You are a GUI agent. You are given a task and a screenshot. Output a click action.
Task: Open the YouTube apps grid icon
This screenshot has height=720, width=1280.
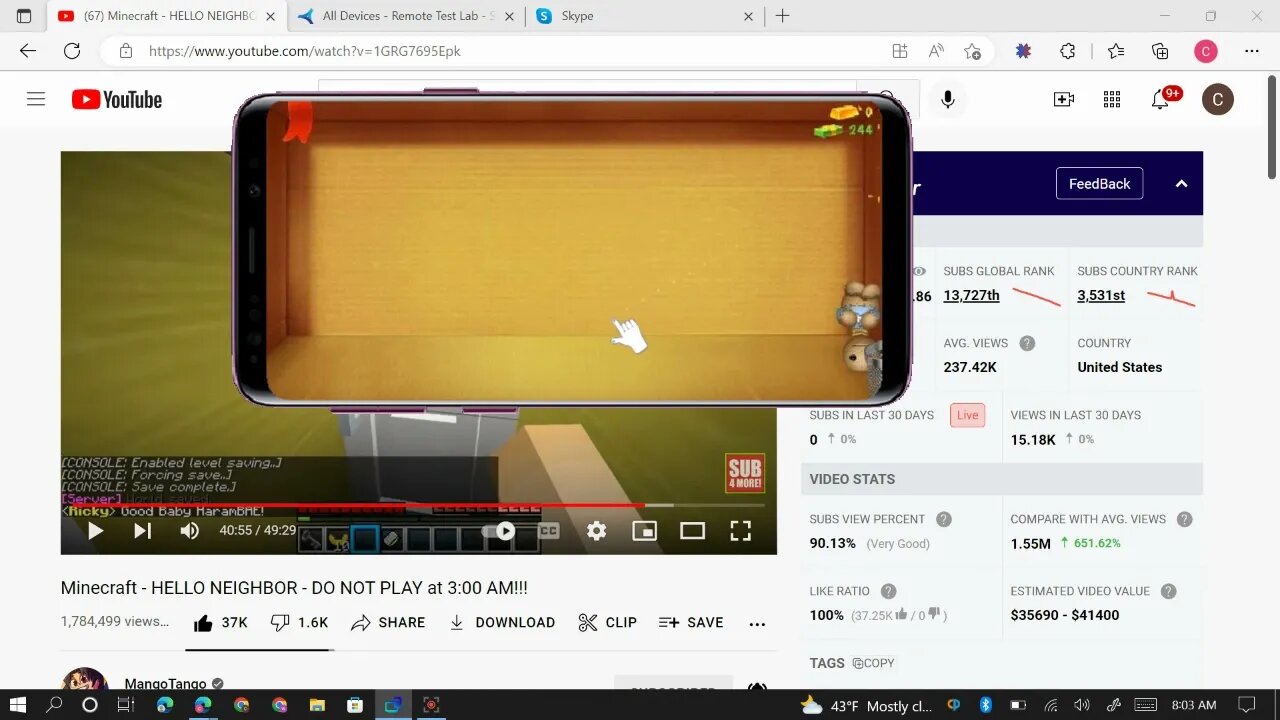point(1112,99)
